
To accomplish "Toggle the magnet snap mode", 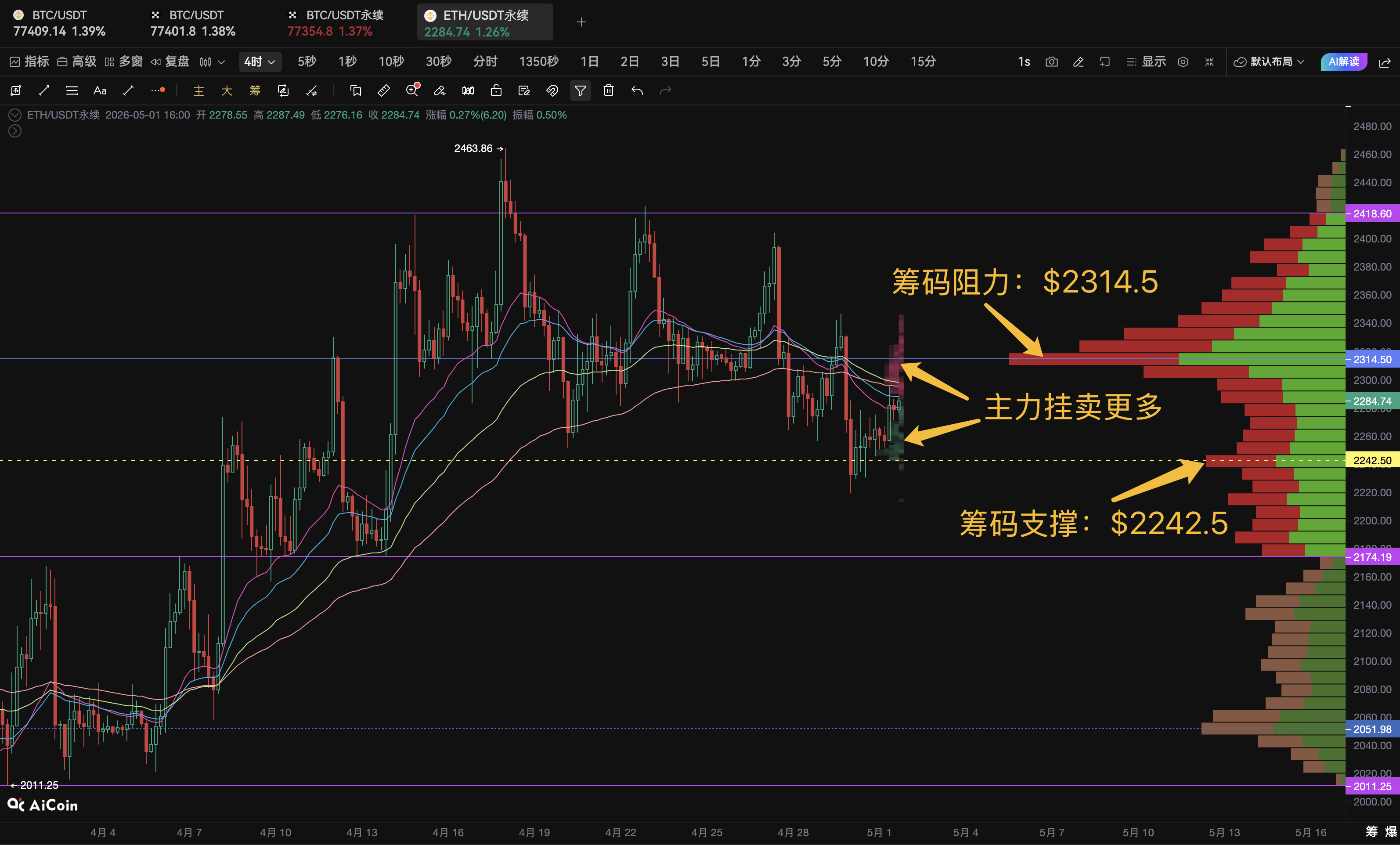I will (552, 90).
